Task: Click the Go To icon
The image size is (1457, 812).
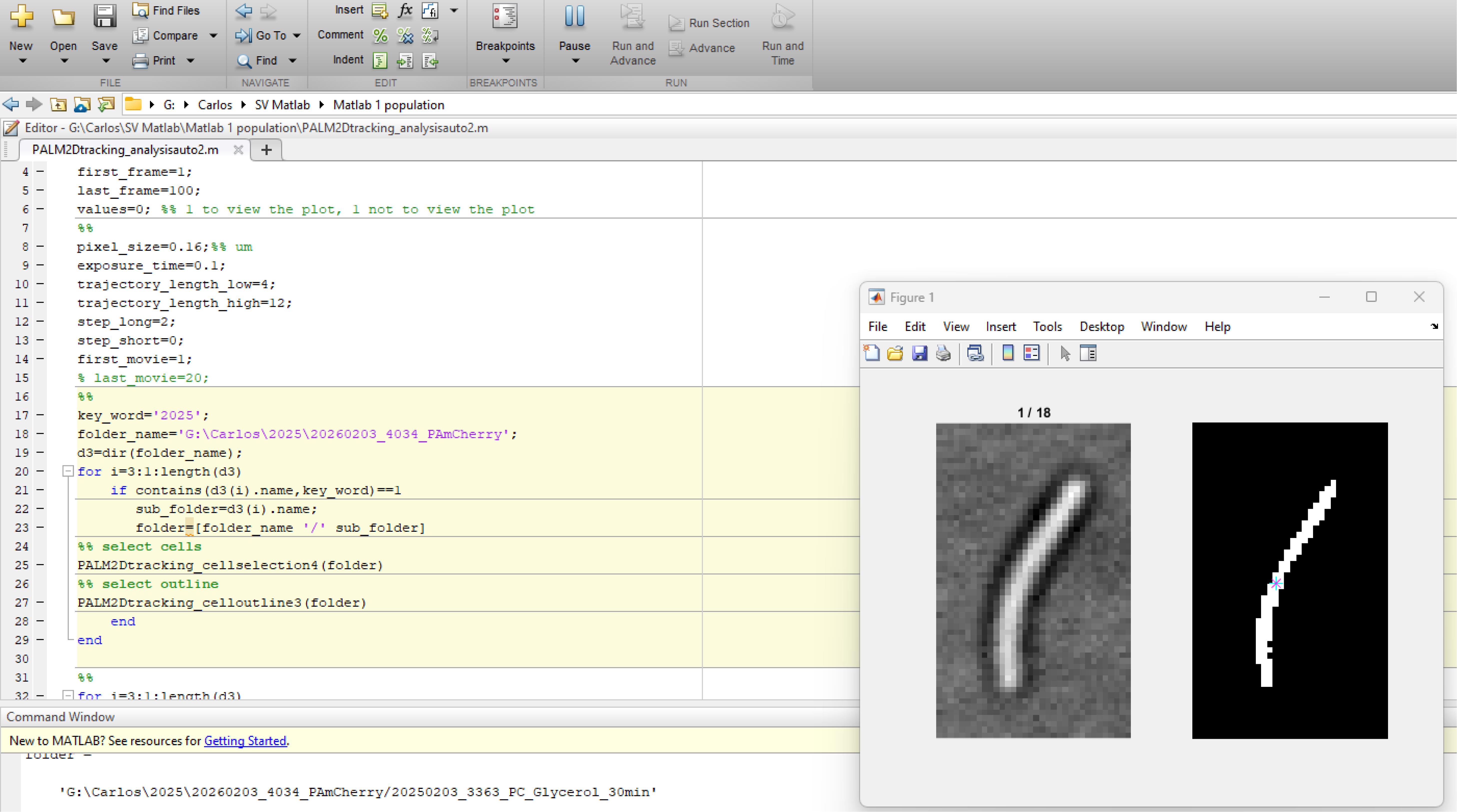Action: tap(243, 36)
